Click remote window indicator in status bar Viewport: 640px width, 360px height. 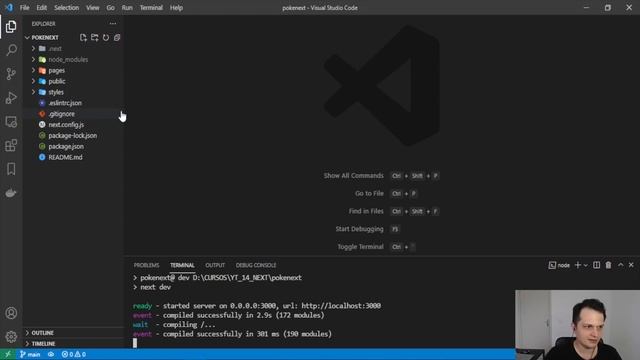pyautogui.click(x=8, y=354)
